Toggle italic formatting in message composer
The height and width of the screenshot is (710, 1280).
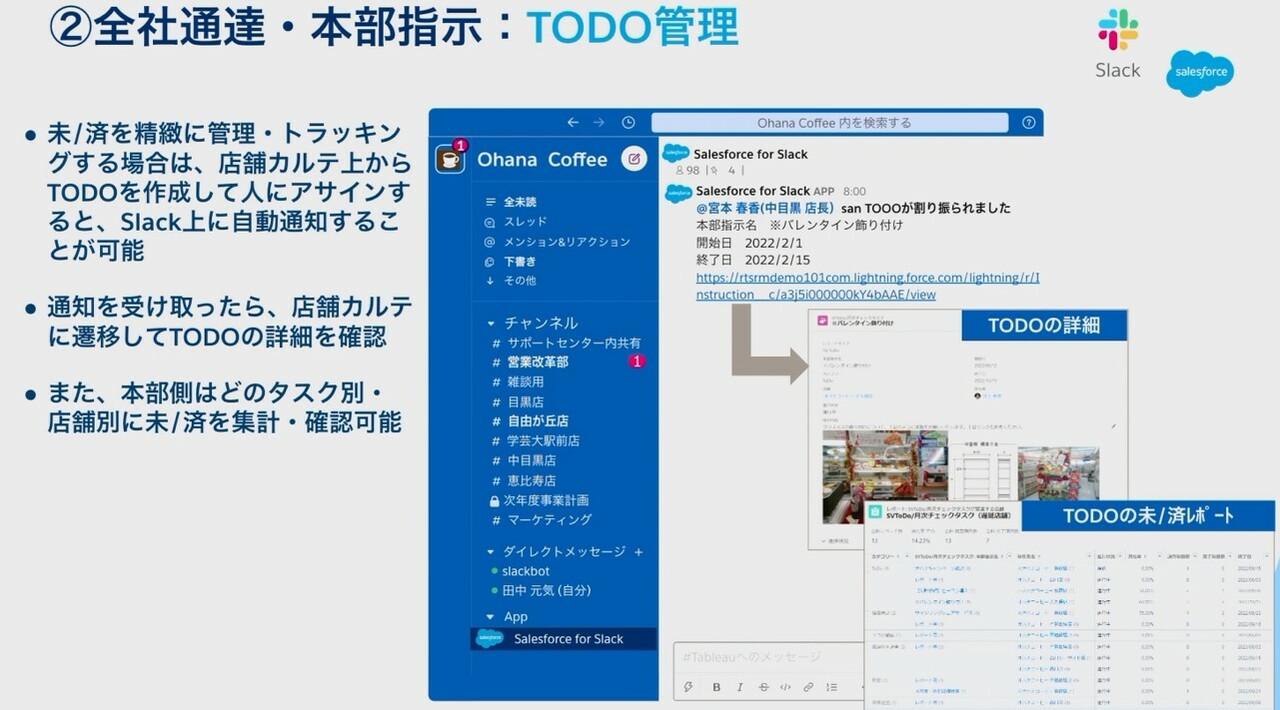[740, 687]
